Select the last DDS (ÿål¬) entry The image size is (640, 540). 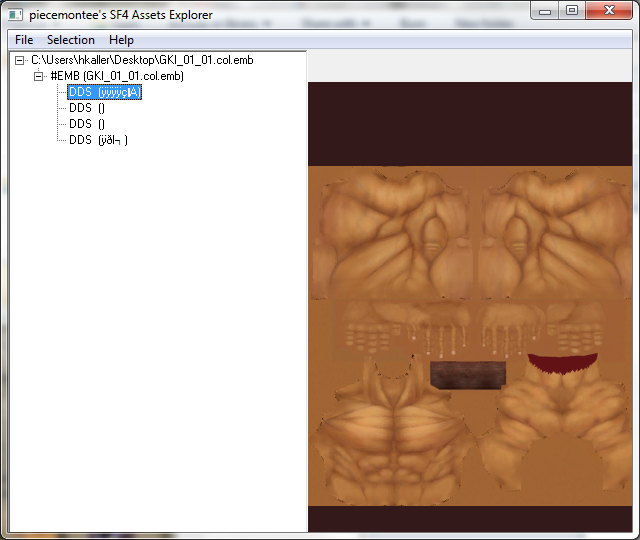click(x=98, y=140)
